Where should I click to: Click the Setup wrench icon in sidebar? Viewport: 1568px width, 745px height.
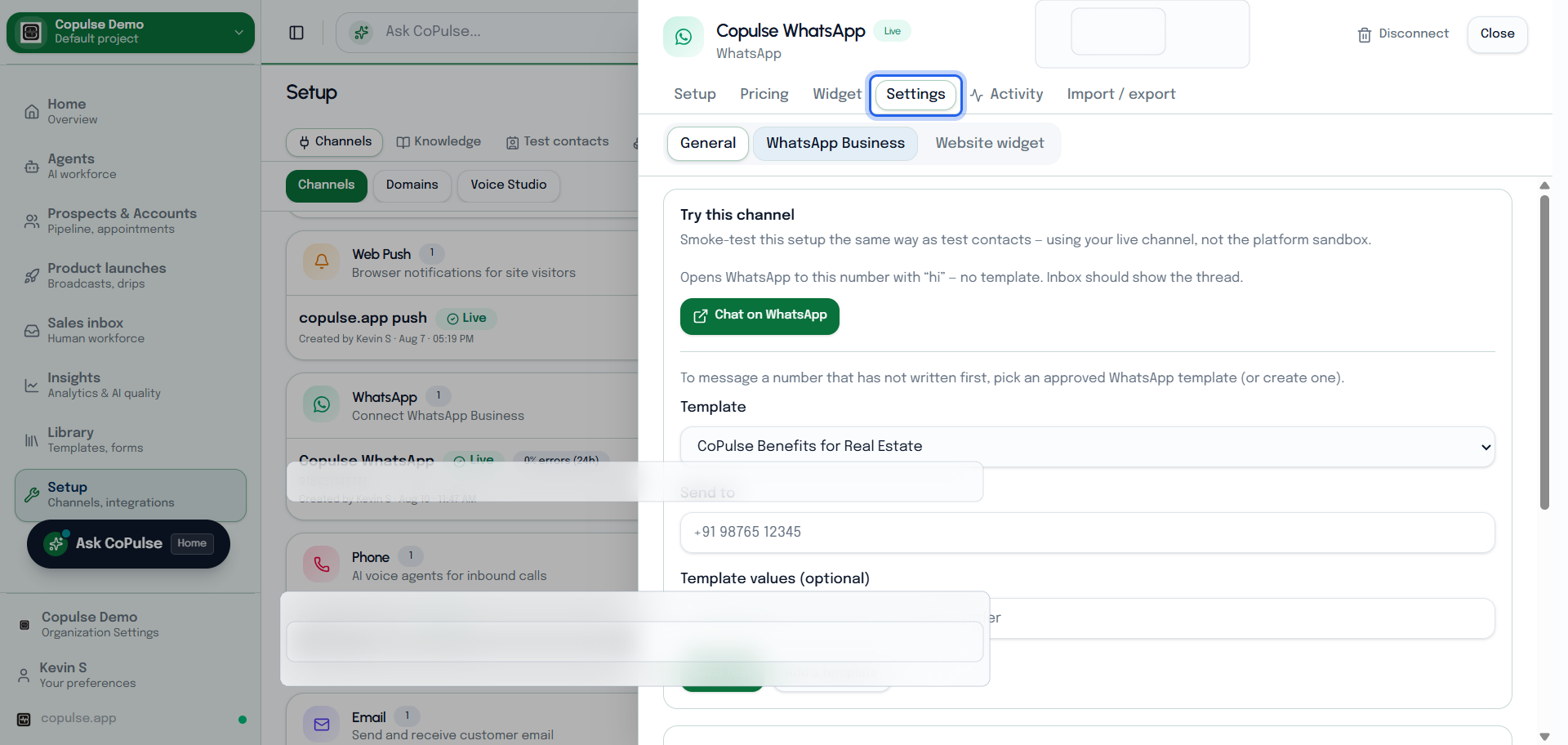coord(32,495)
